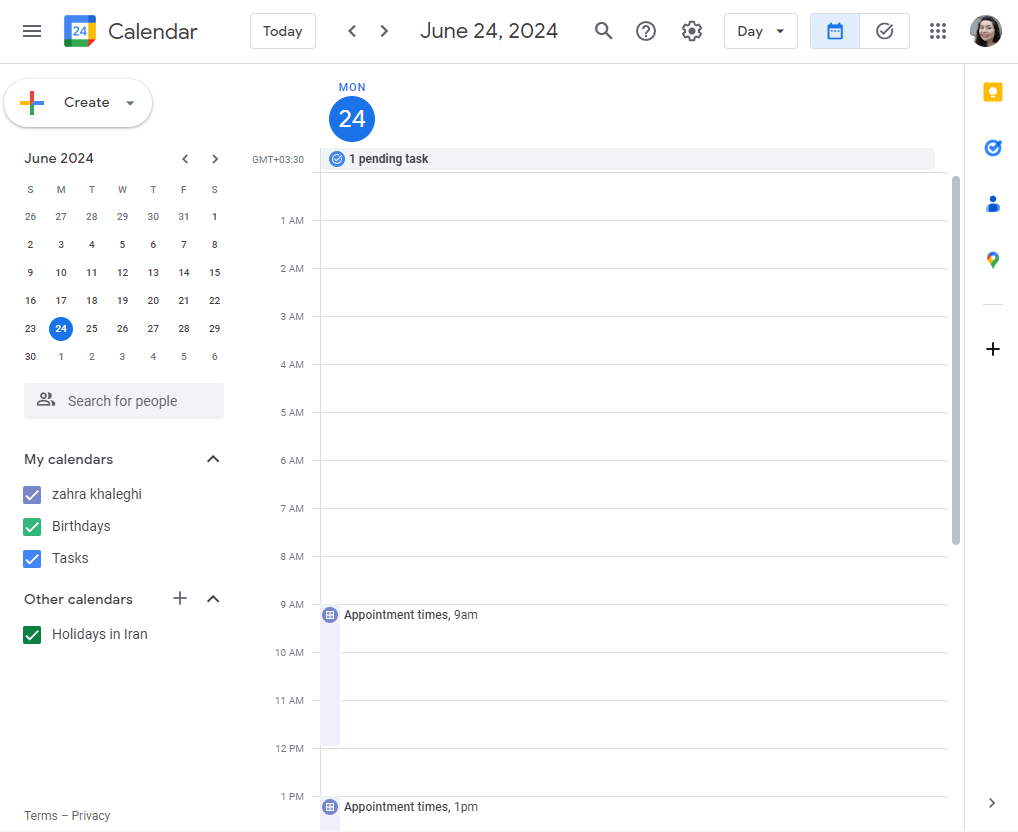Open Google Keep in side panel
This screenshot has width=1018, height=832.
[992, 93]
